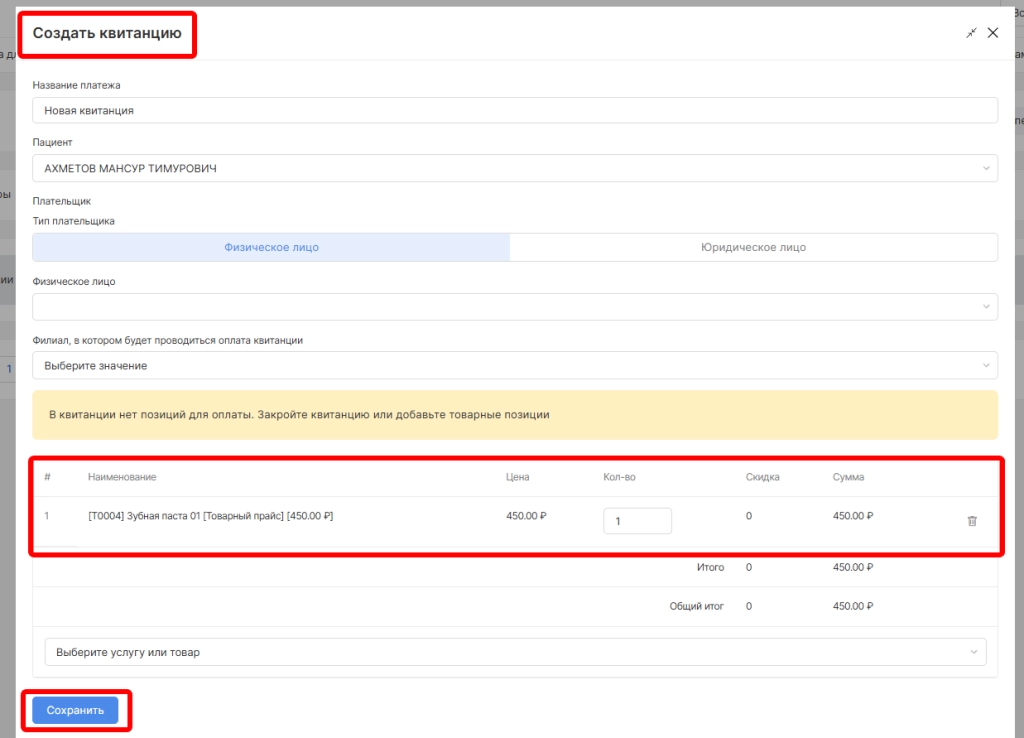Image resolution: width=1024 pixels, height=738 pixels.
Task: Click the Создать квитанцию dialog title
Action: tap(107, 33)
